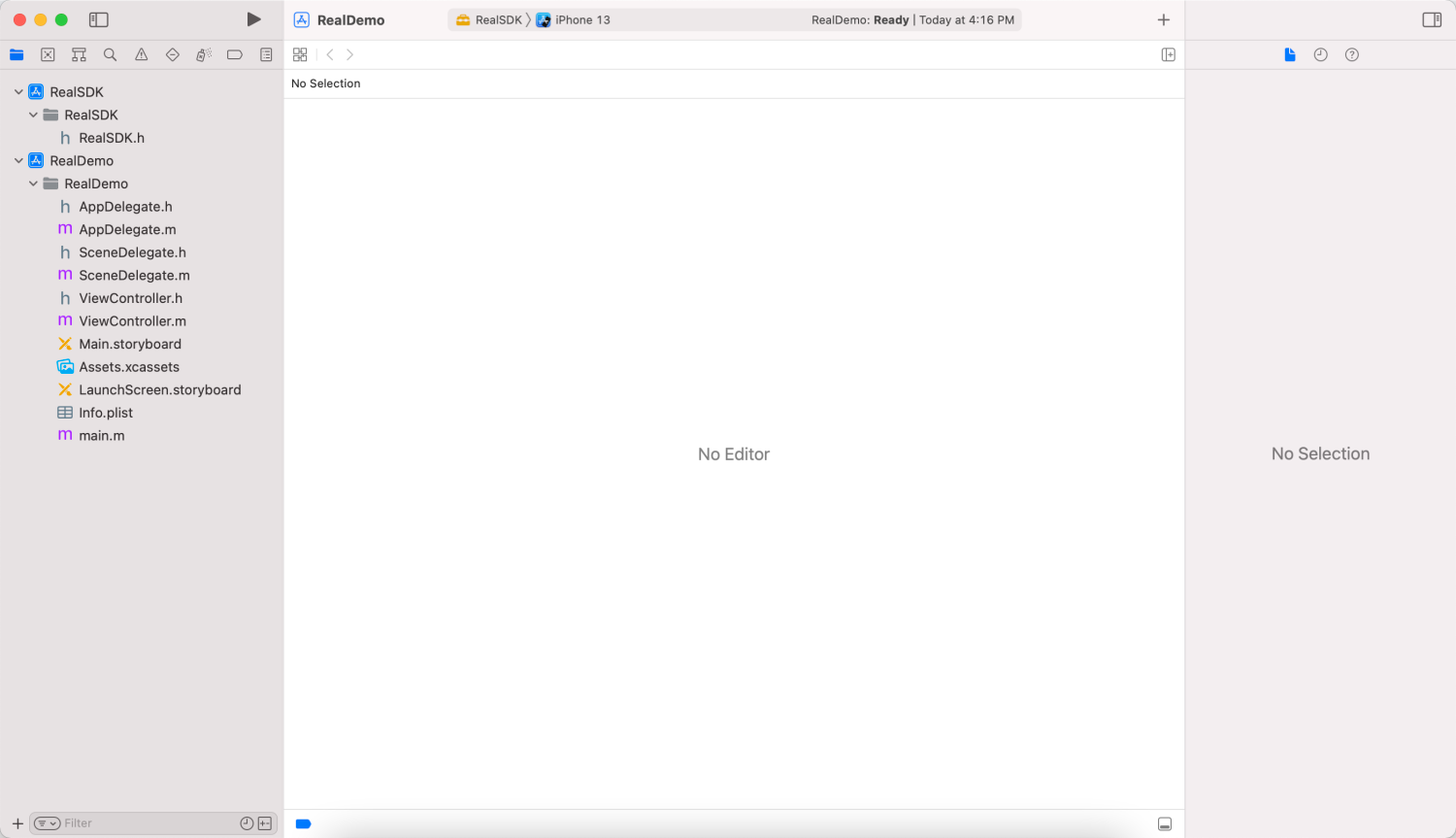Switch to the Breakpoint navigator icon
Image resolution: width=1456 pixels, height=838 pixels.
(x=234, y=54)
